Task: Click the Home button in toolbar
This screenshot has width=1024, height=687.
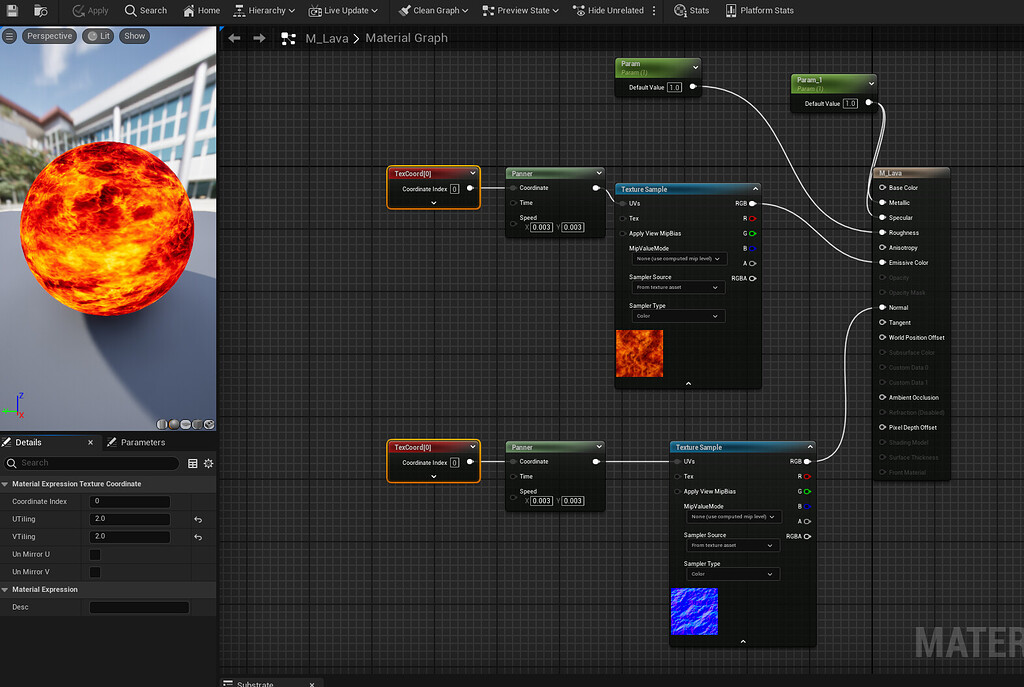Action: 201,10
